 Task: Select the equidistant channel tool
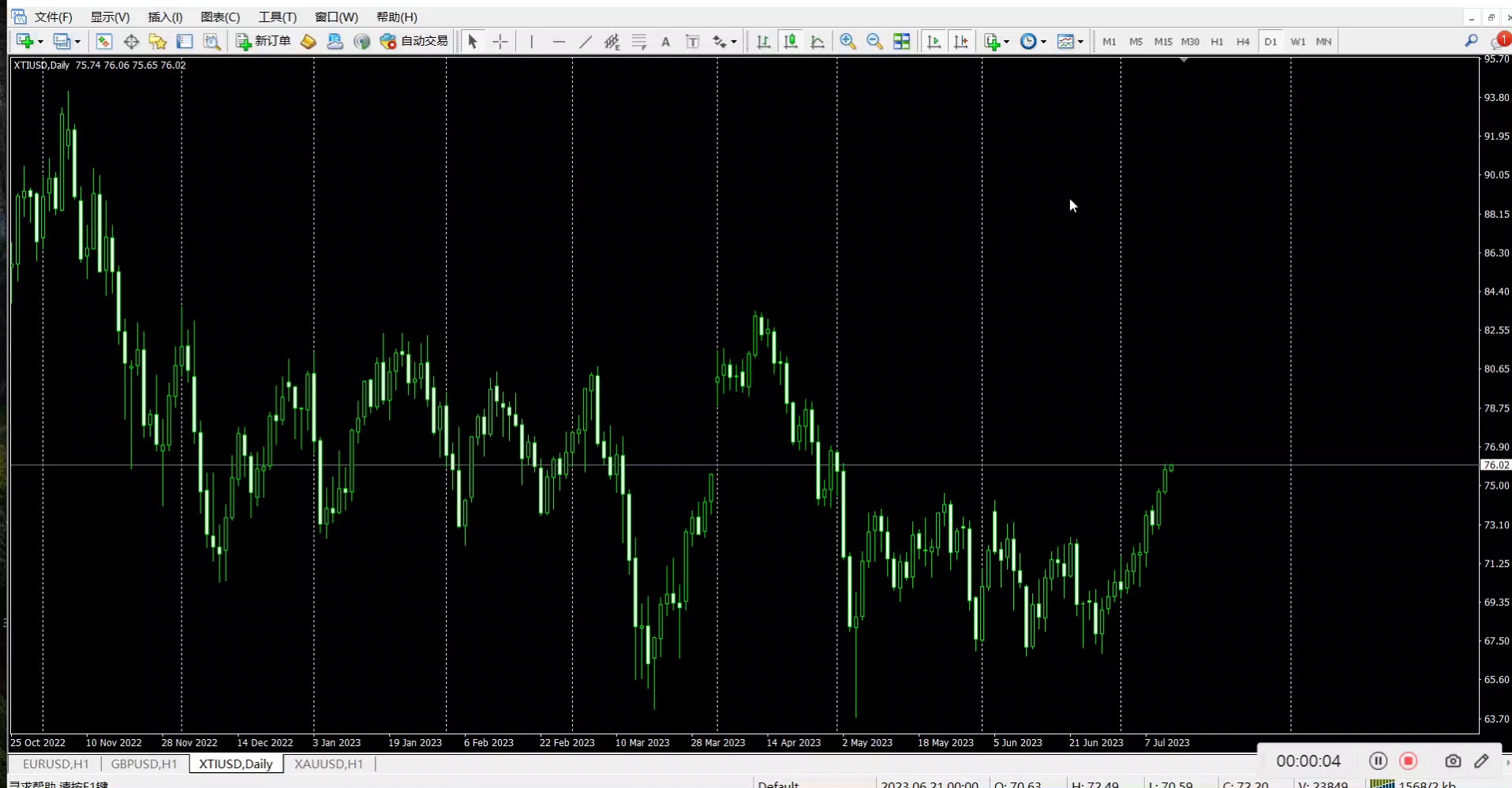[612, 42]
